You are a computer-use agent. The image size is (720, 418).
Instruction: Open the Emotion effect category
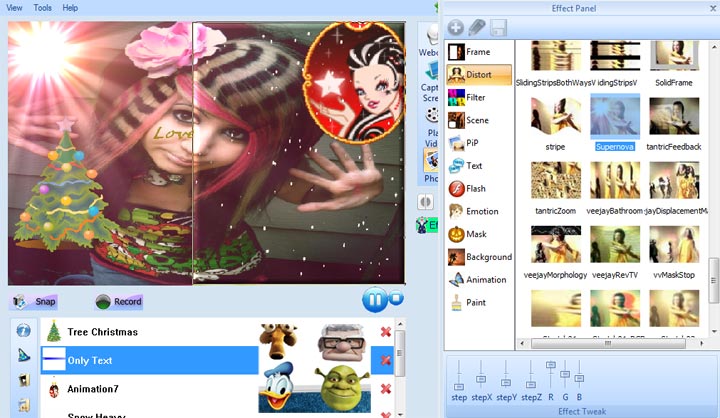pyautogui.click(x=479, y=211)
